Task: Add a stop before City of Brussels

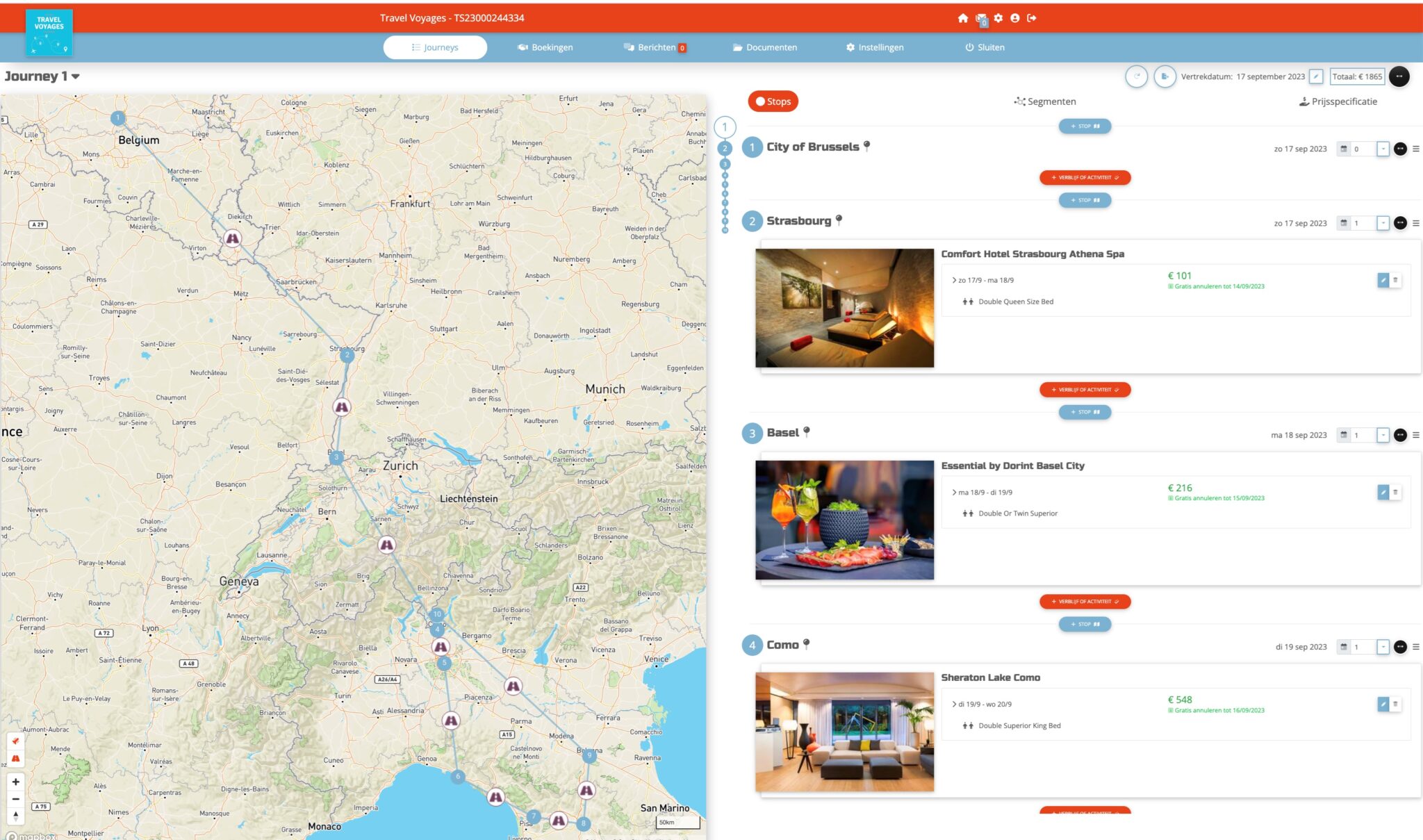Action: 1085,126
